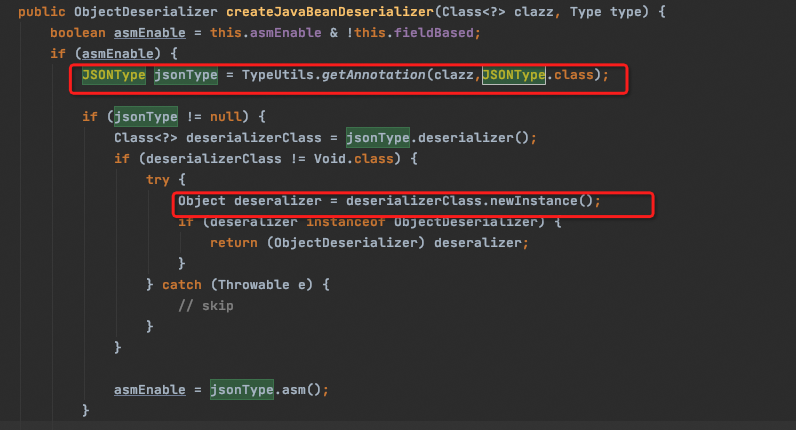Screen dimensions: 796x430
Task: Click the 'Object' type keyword
Action: pyautogui.click(x=202, y=201)
